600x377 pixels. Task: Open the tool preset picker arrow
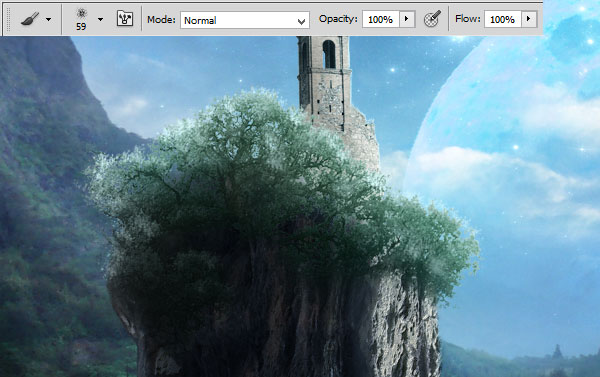[49, 19]
